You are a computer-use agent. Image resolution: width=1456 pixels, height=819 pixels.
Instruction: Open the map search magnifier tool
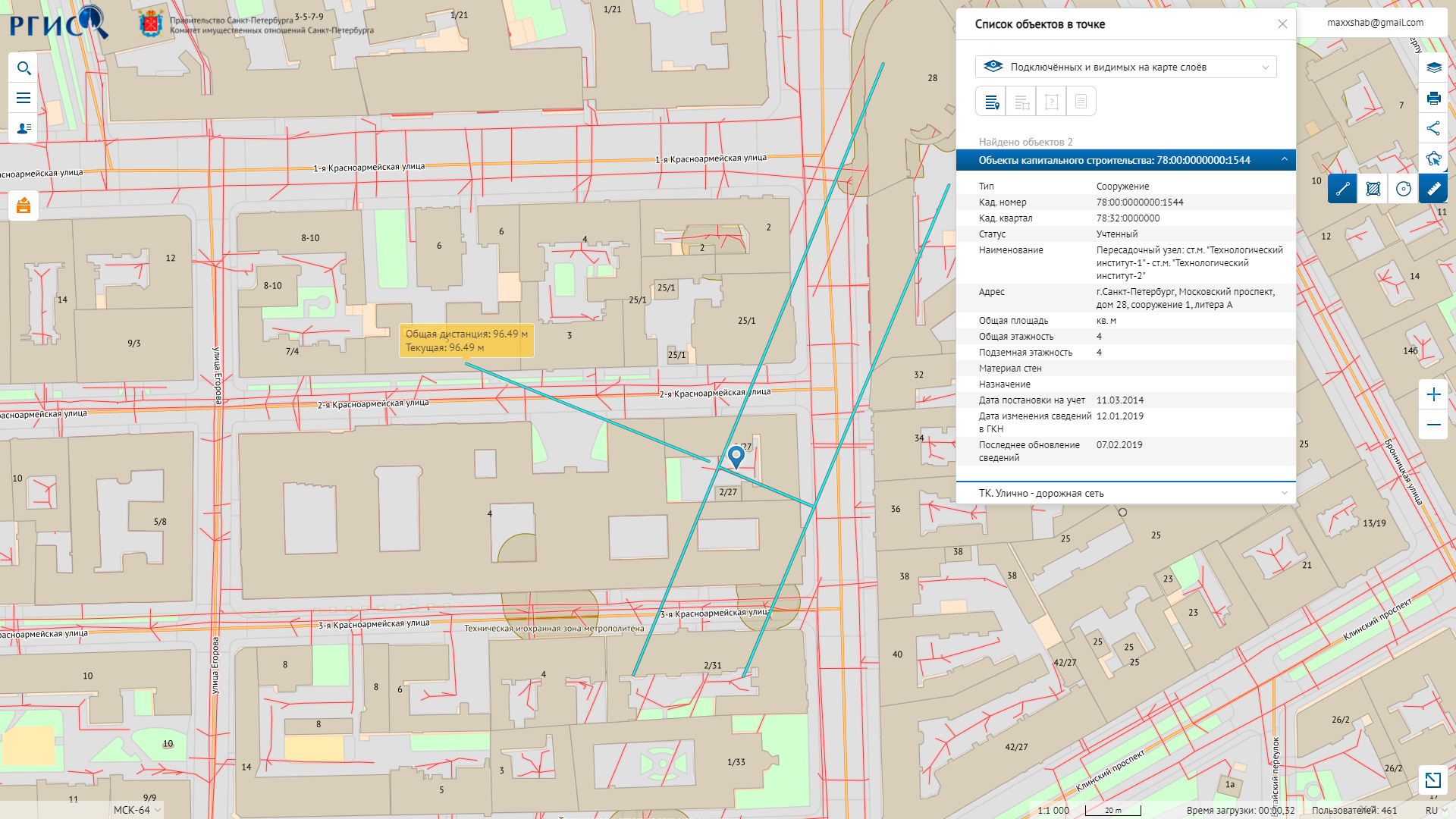tap(24, 68)
